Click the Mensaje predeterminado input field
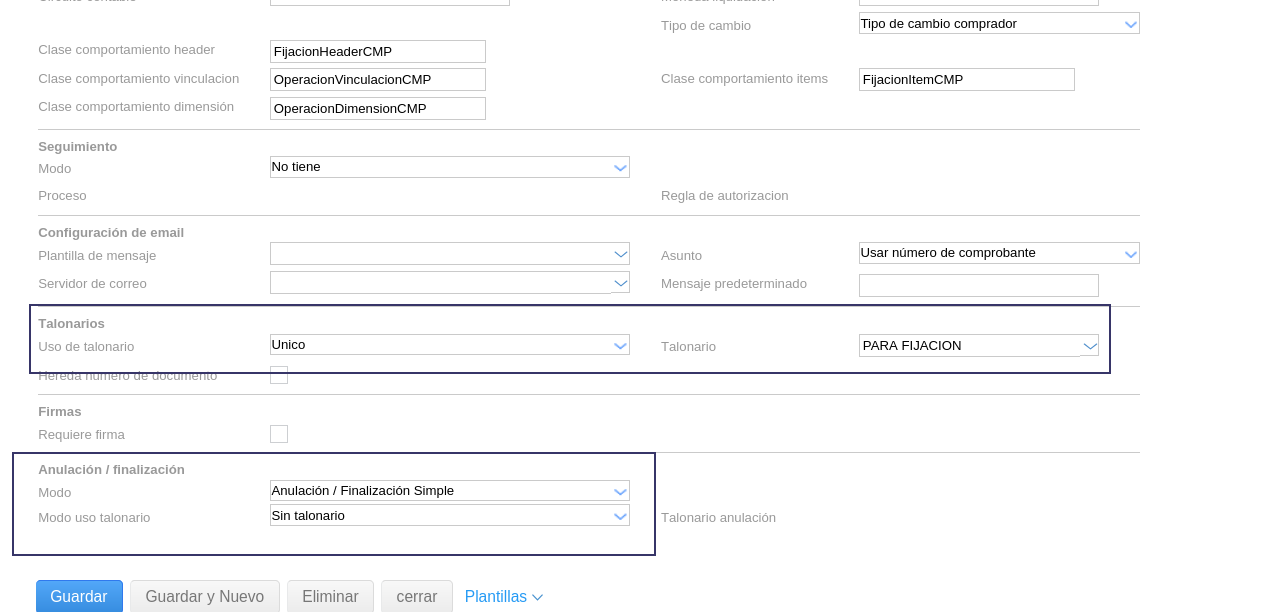Screen dimensions: 1270x612 tap(978, 286)
